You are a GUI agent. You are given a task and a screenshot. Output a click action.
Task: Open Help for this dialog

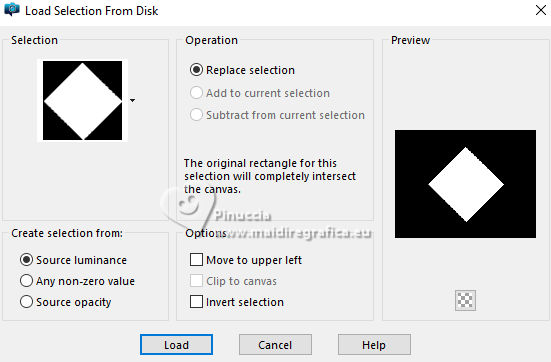pos(374,345)
